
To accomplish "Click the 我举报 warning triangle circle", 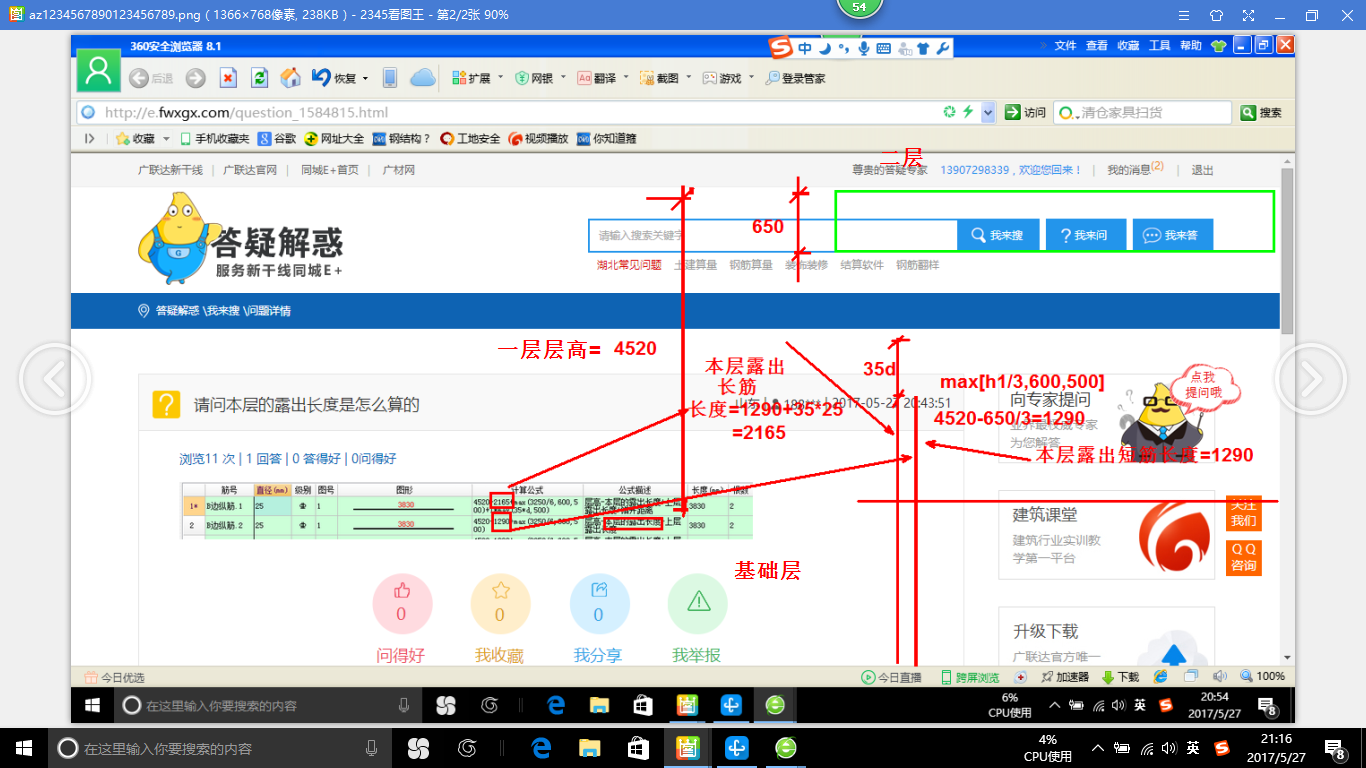I will click(x=698, y=604).
